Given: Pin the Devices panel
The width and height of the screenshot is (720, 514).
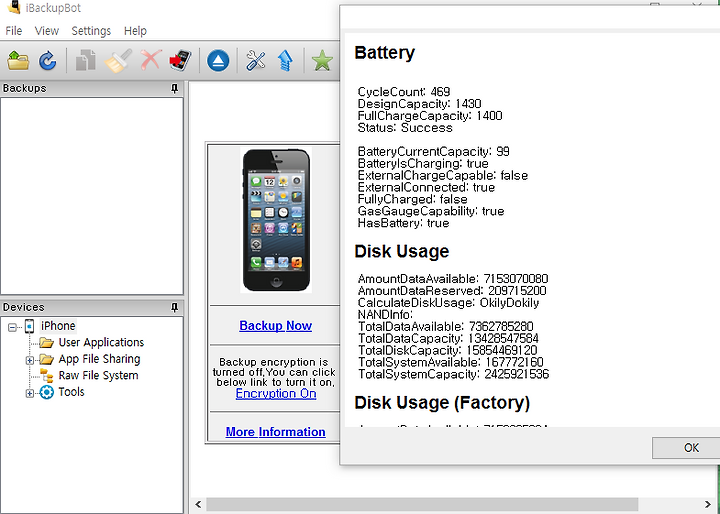Looking at the screenshot, I should coord(174,307).
